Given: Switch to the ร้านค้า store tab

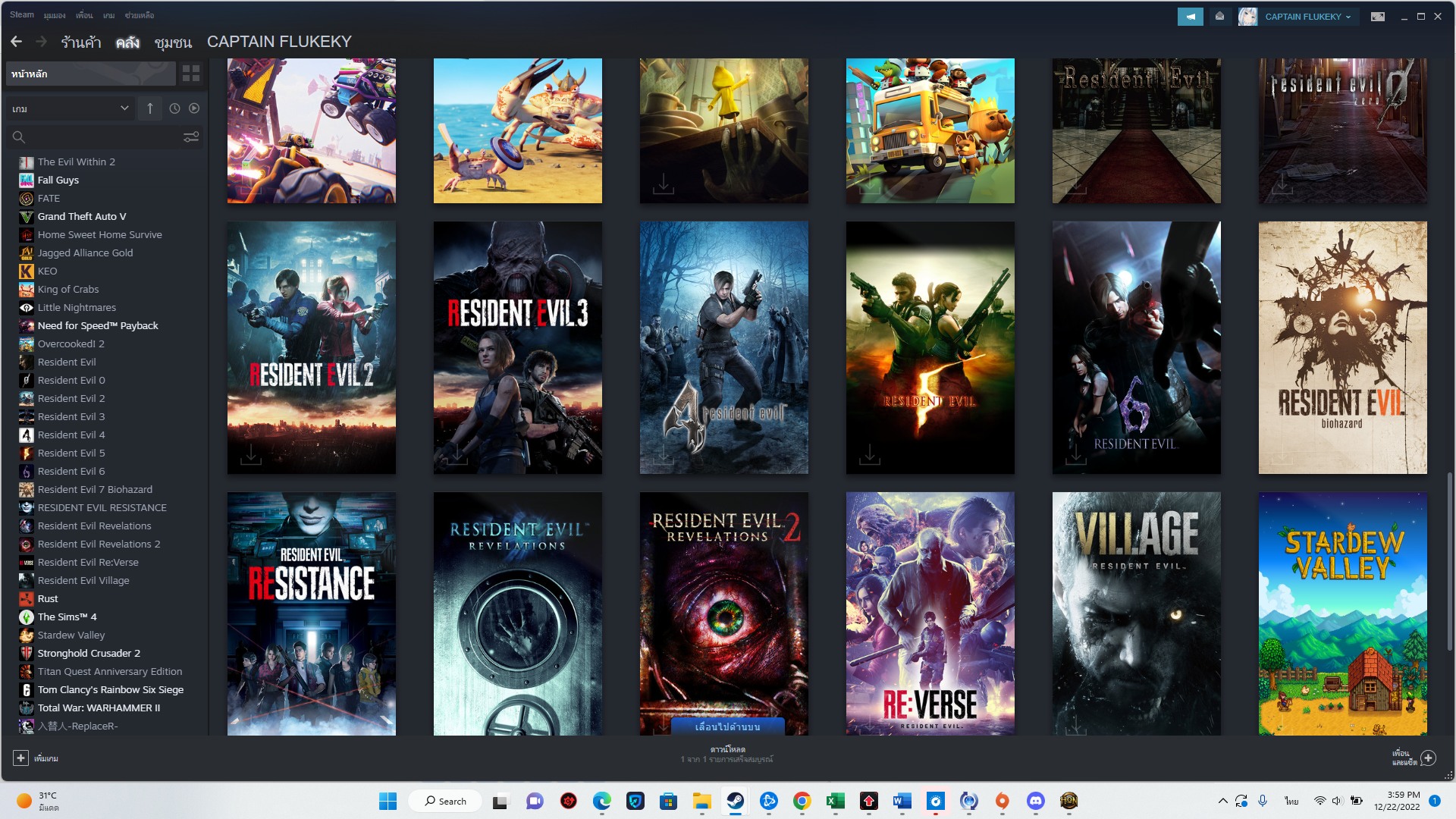Looking at the screenshot, I should pyautogui.click(x=81, y=42).
